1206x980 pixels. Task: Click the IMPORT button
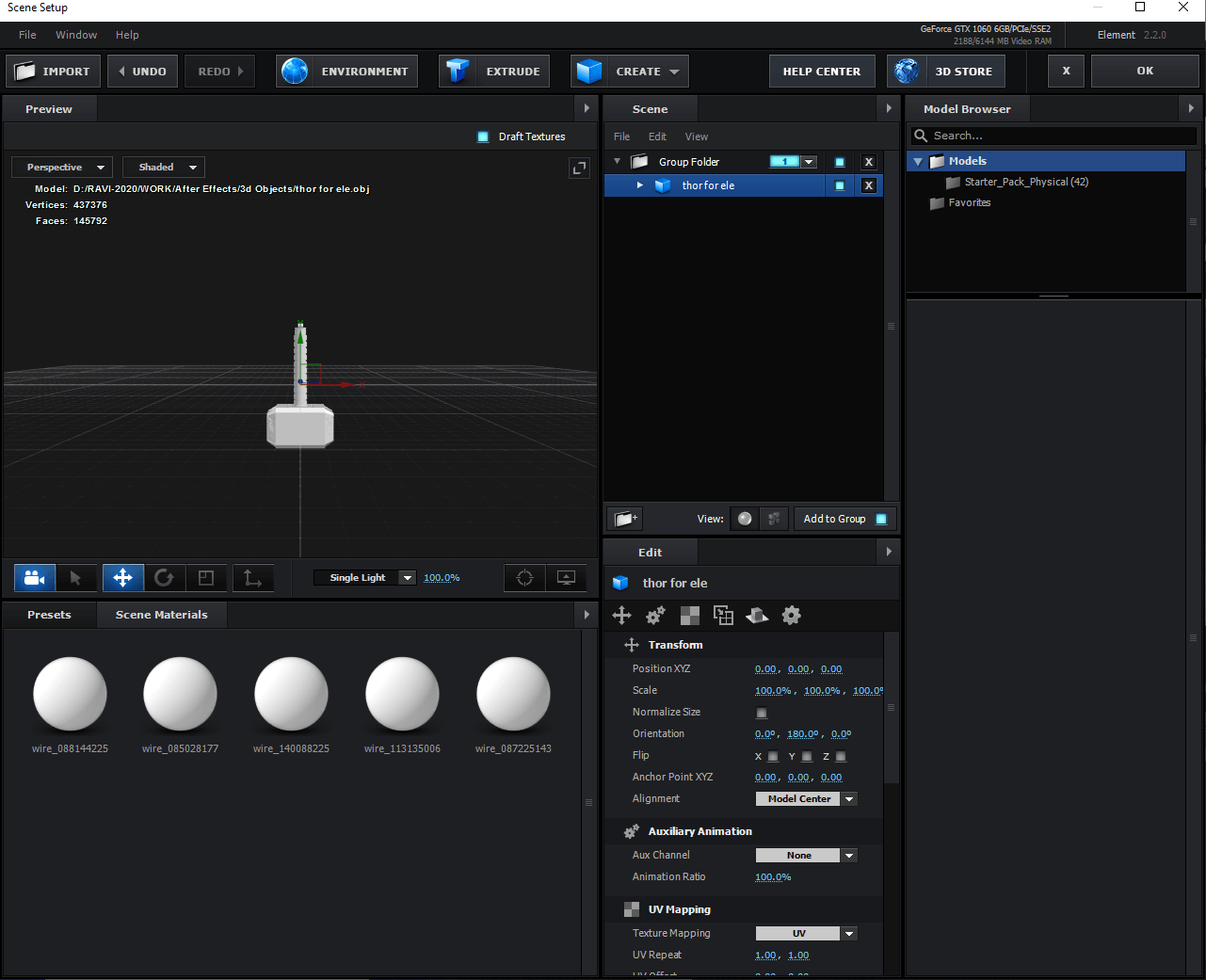[x=53, y=72]
